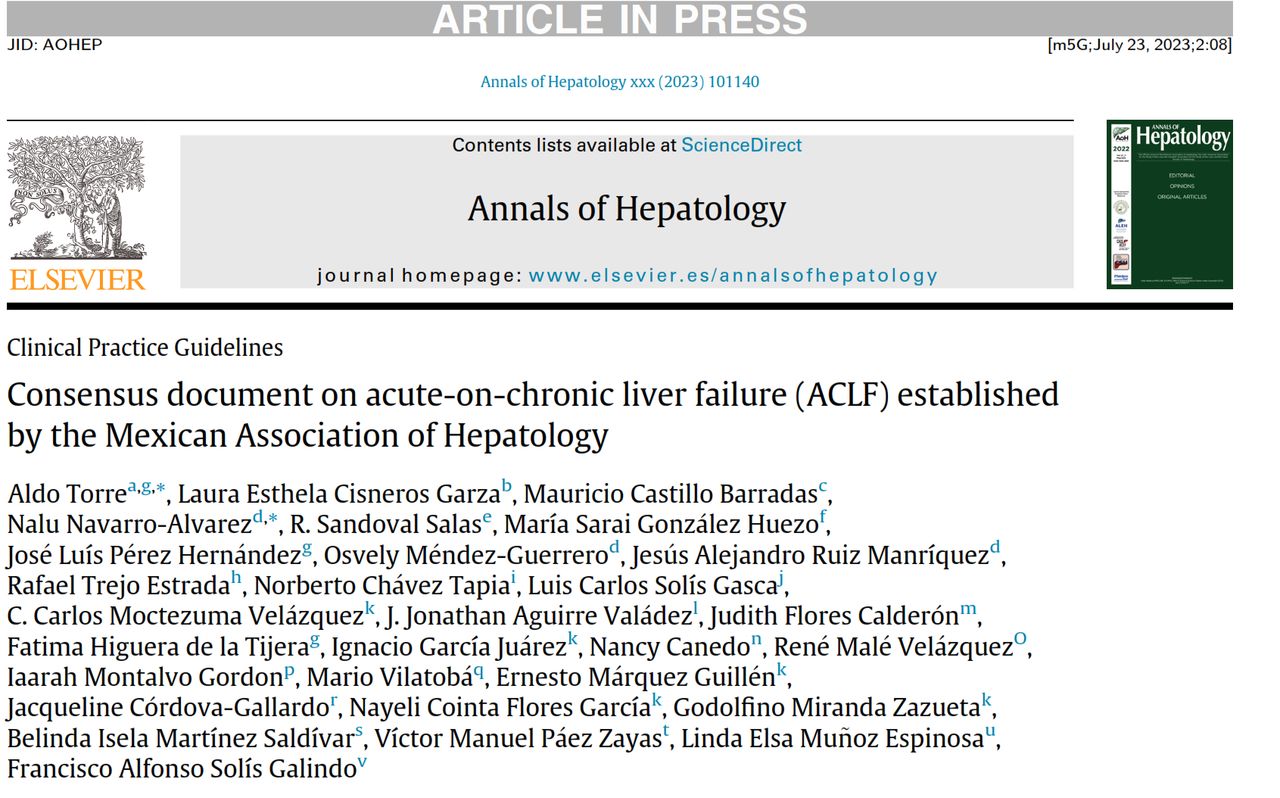The width and height of the screenshot is (1280, 798).
Task: Click affiliation superscript n after Nancy Canedo
Action: point(757,640)
